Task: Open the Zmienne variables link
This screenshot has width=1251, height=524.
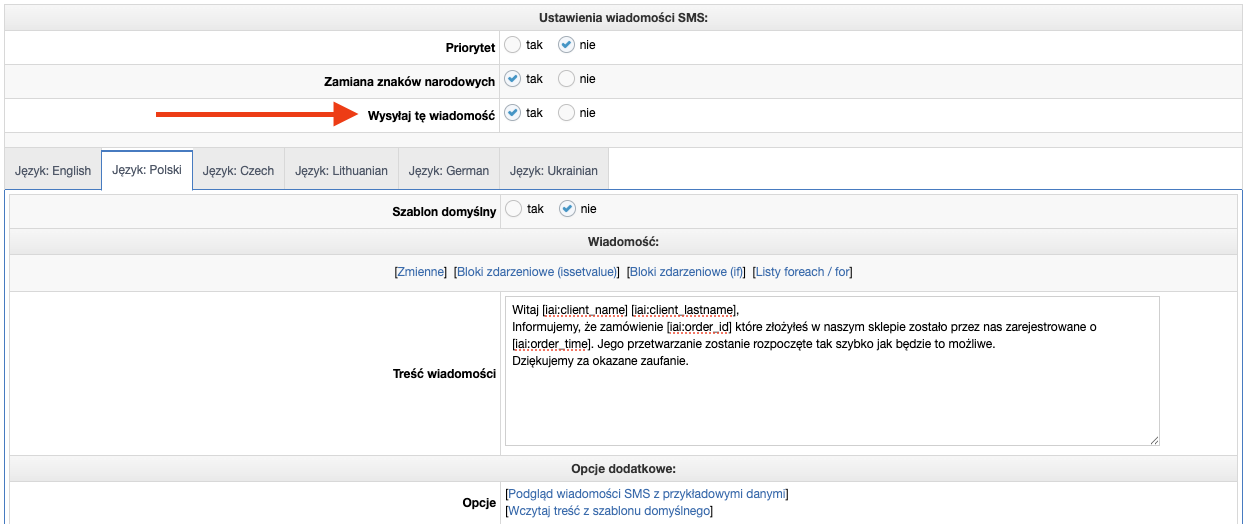Action: click(421, 272)
